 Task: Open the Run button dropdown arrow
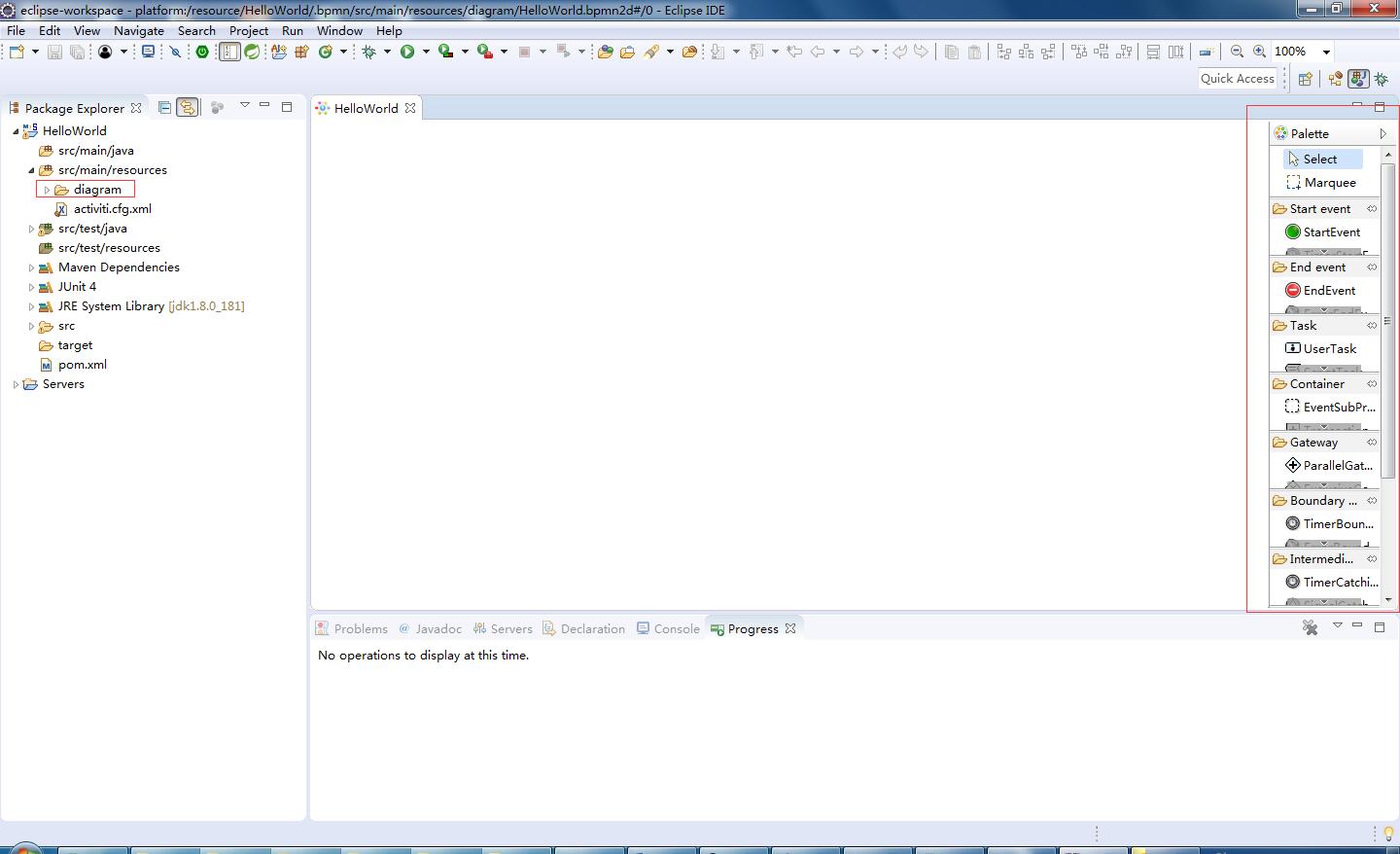[426, 52]
